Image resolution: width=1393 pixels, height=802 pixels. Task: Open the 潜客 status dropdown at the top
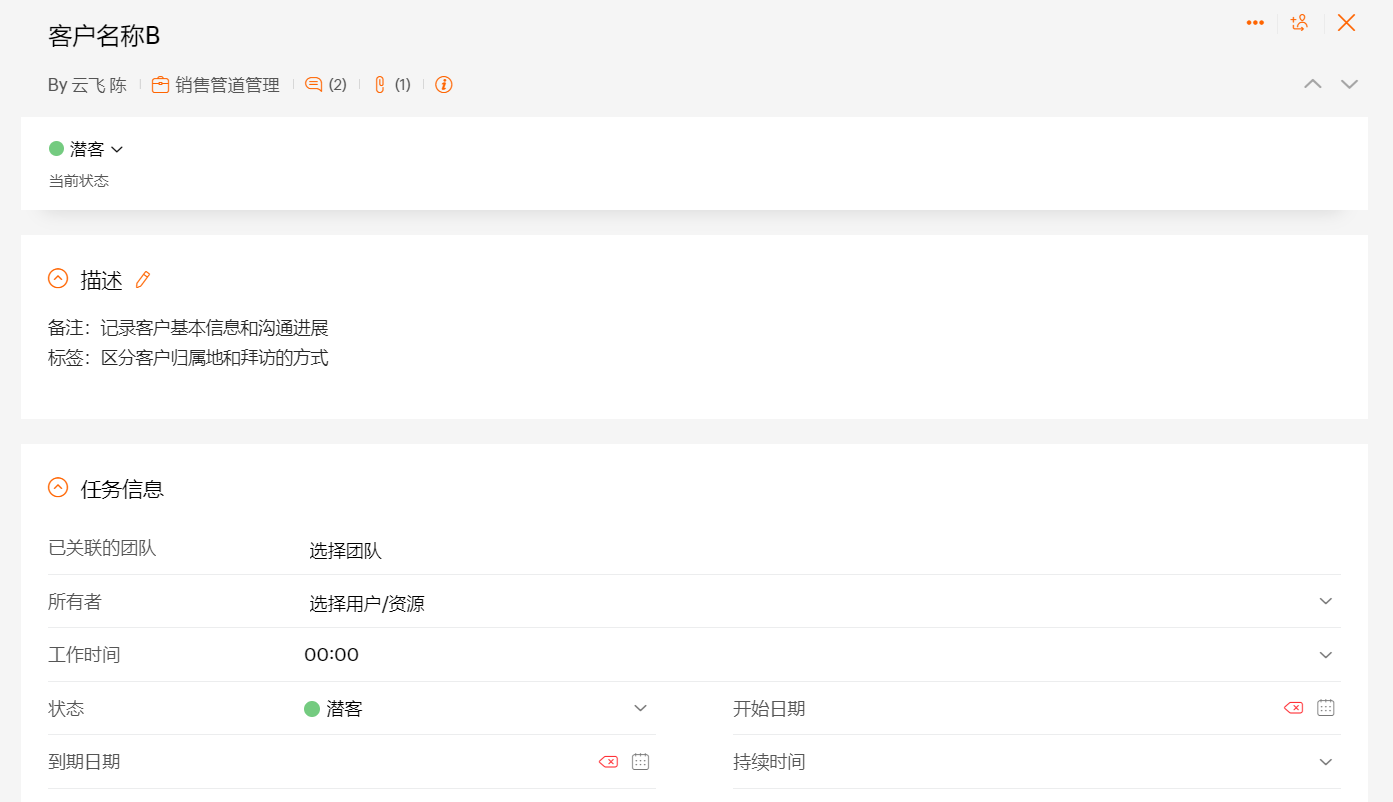(x=115, y=148)
